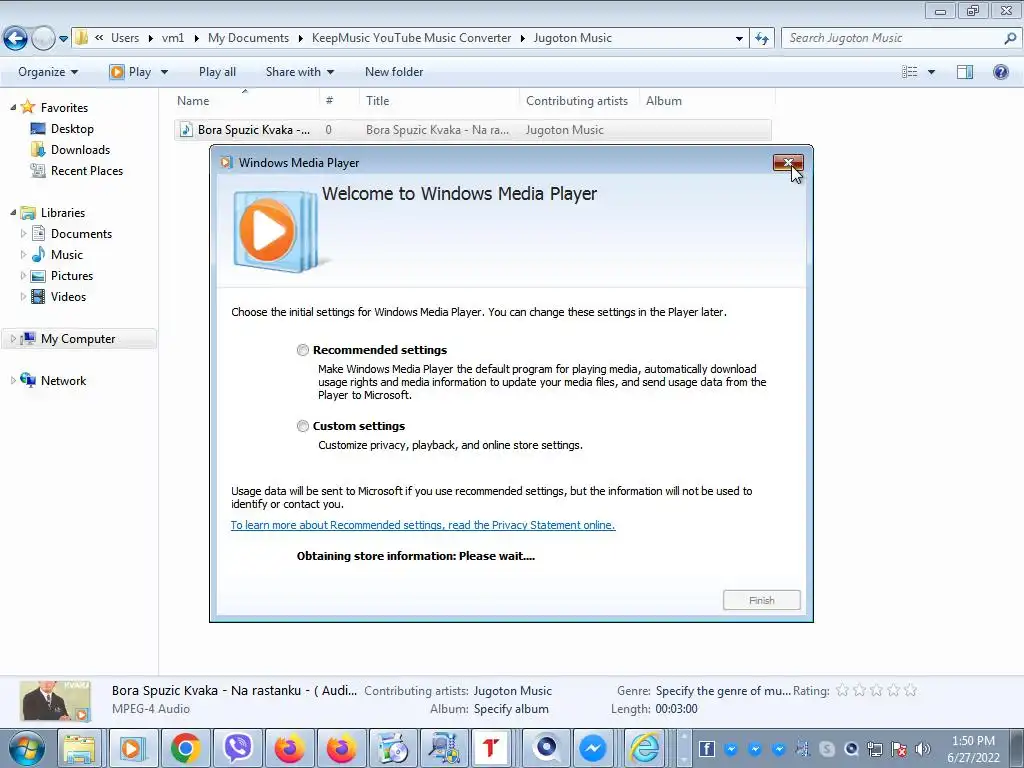Open the red T app taskbar icon
Screen dimensions: 1024x768
click(491, 748)
